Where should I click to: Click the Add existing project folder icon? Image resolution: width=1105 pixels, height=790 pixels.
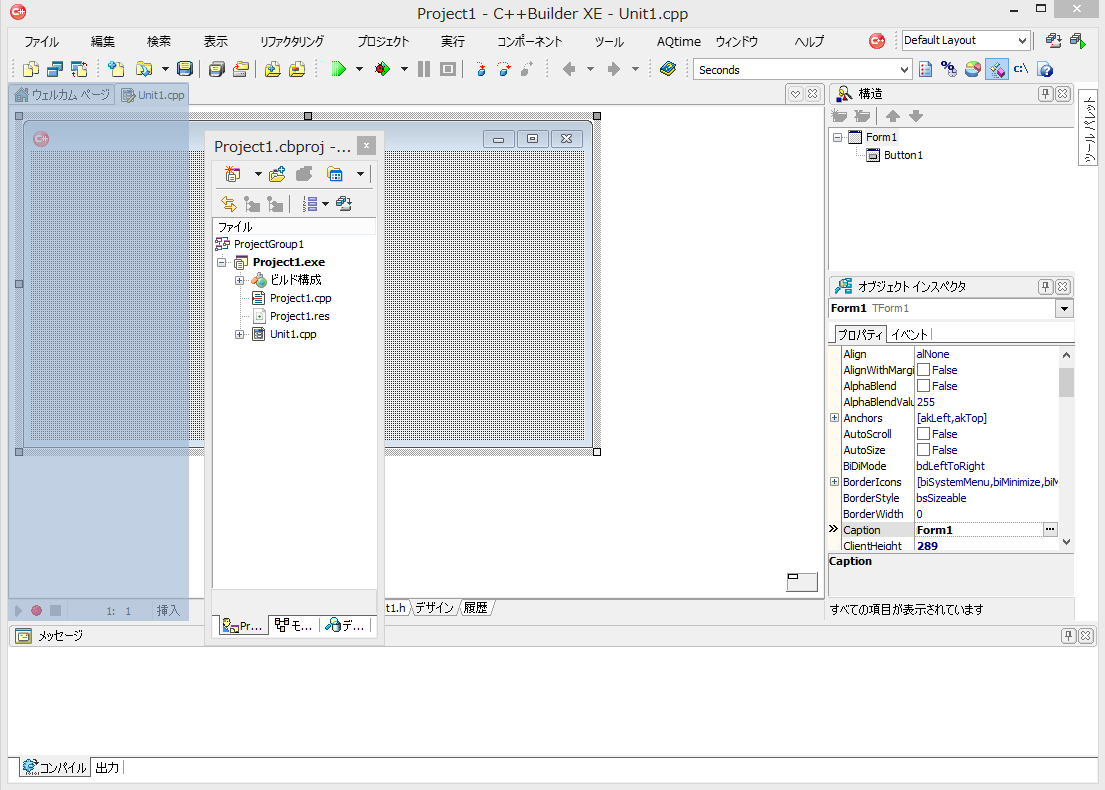pyautogui.click(x=277, y=174)
